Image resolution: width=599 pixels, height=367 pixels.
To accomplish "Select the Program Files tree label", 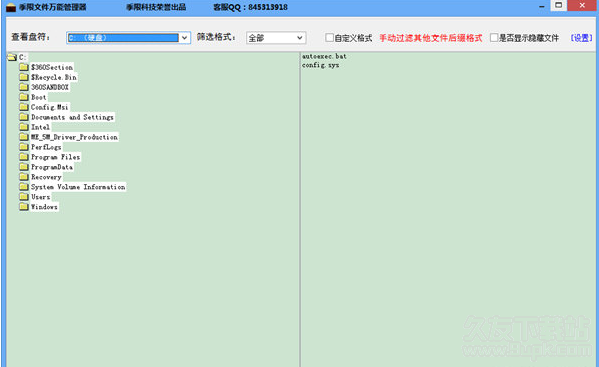I will coord(56,157).
